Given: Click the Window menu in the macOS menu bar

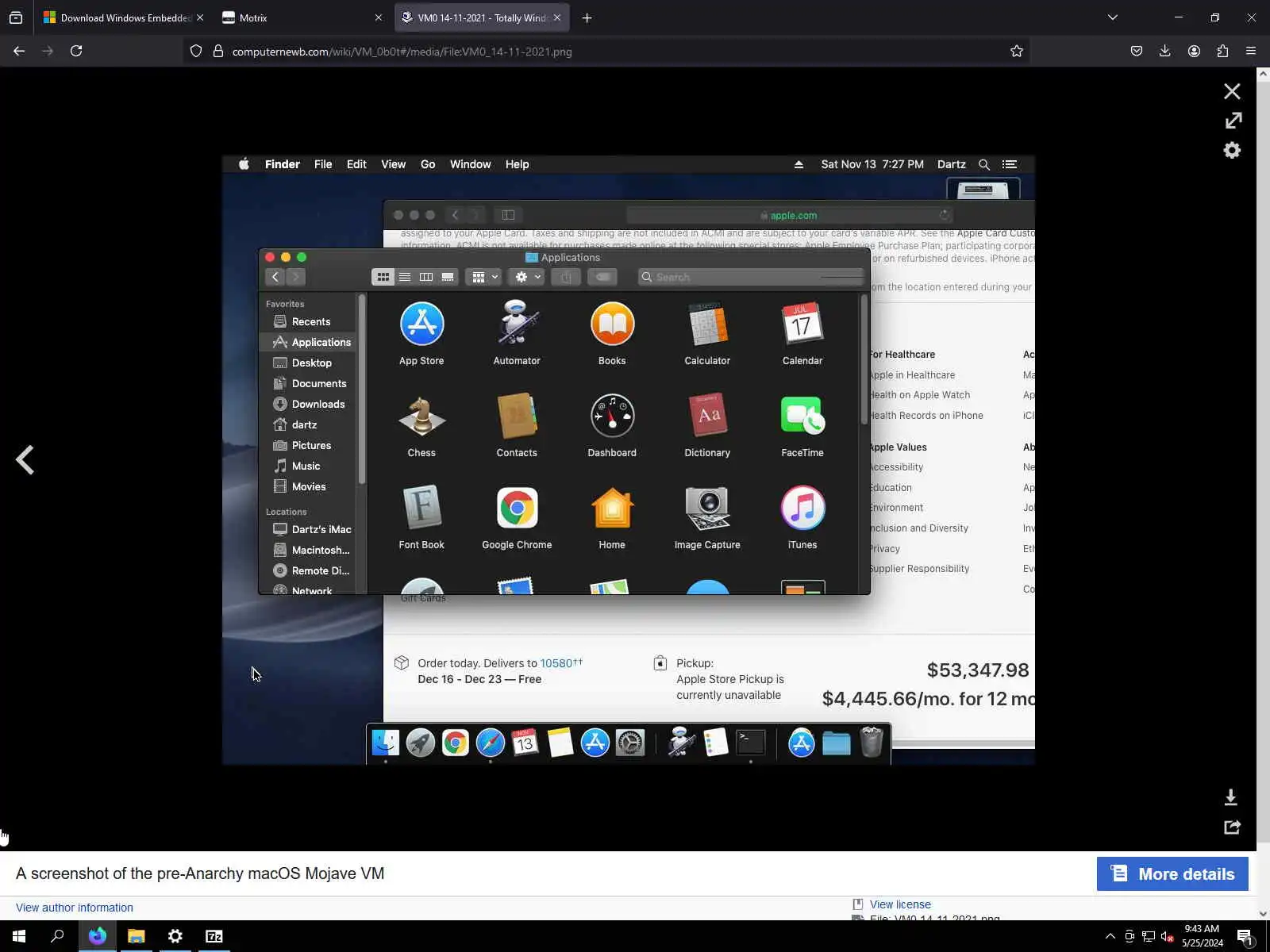Looking at the screenshot, I should pos(471,164).
